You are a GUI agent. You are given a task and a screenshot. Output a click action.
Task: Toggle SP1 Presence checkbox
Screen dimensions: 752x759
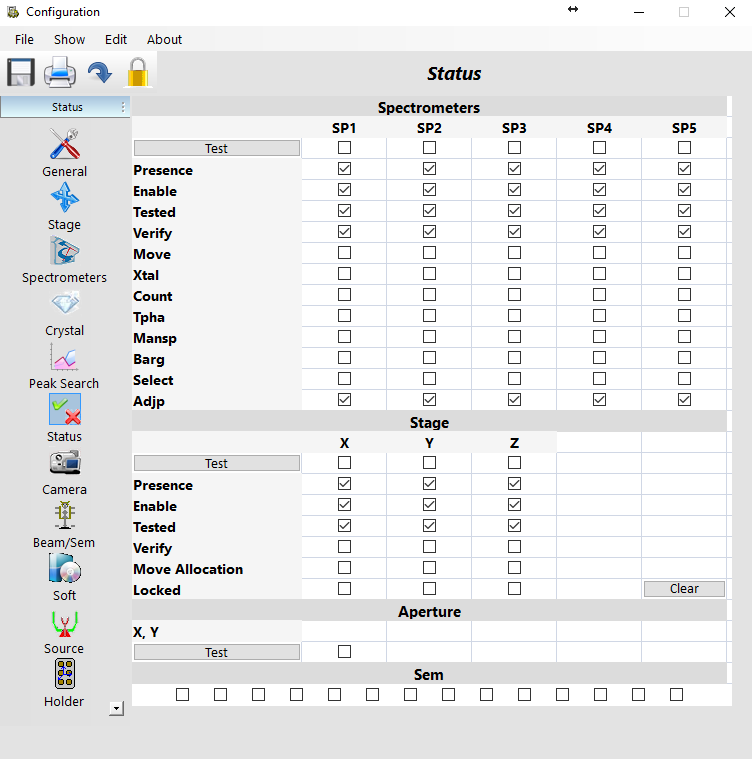(x=344, y=169)
